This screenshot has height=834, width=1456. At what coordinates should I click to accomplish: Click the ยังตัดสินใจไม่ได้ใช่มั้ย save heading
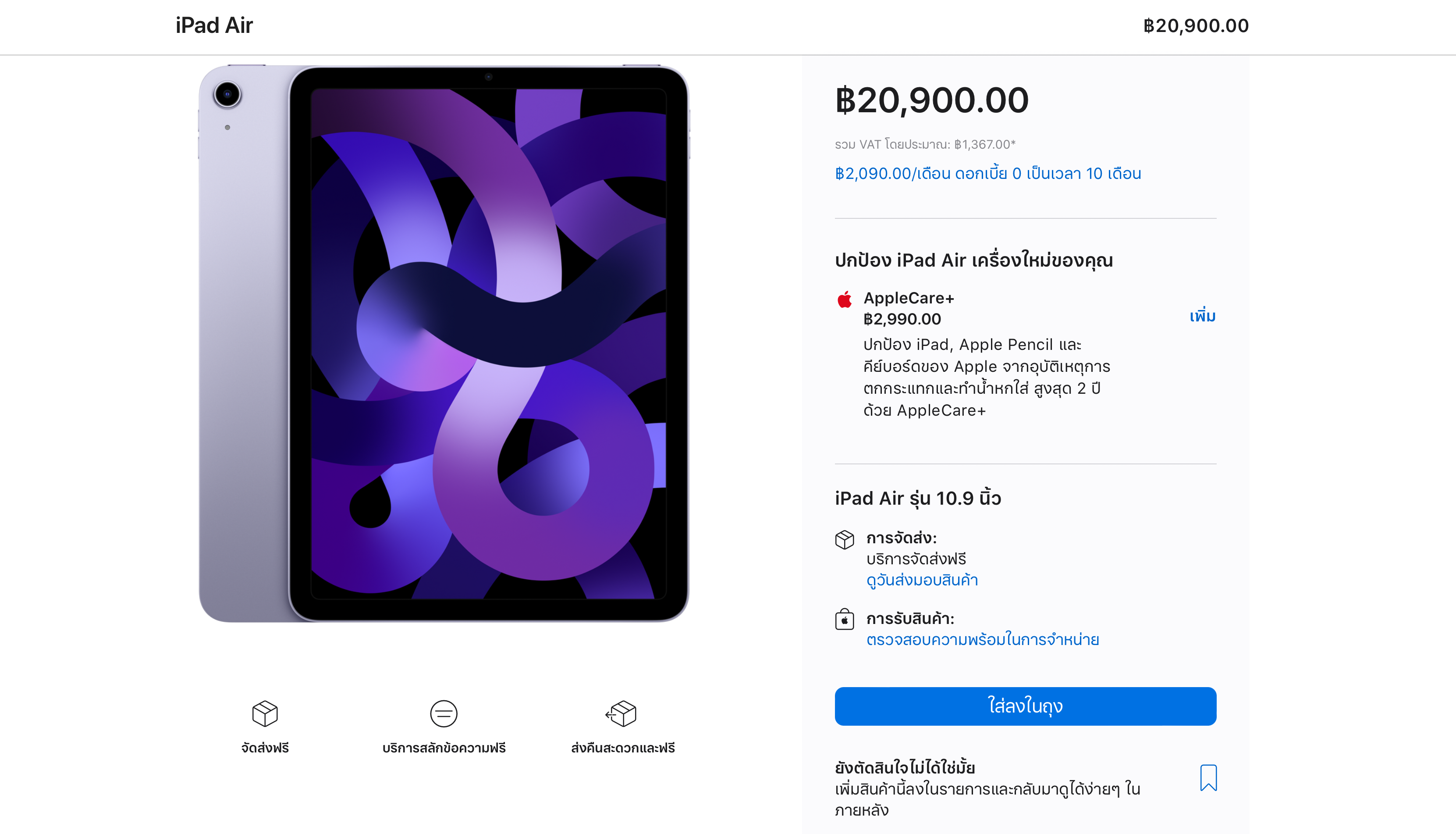[905, 767]
